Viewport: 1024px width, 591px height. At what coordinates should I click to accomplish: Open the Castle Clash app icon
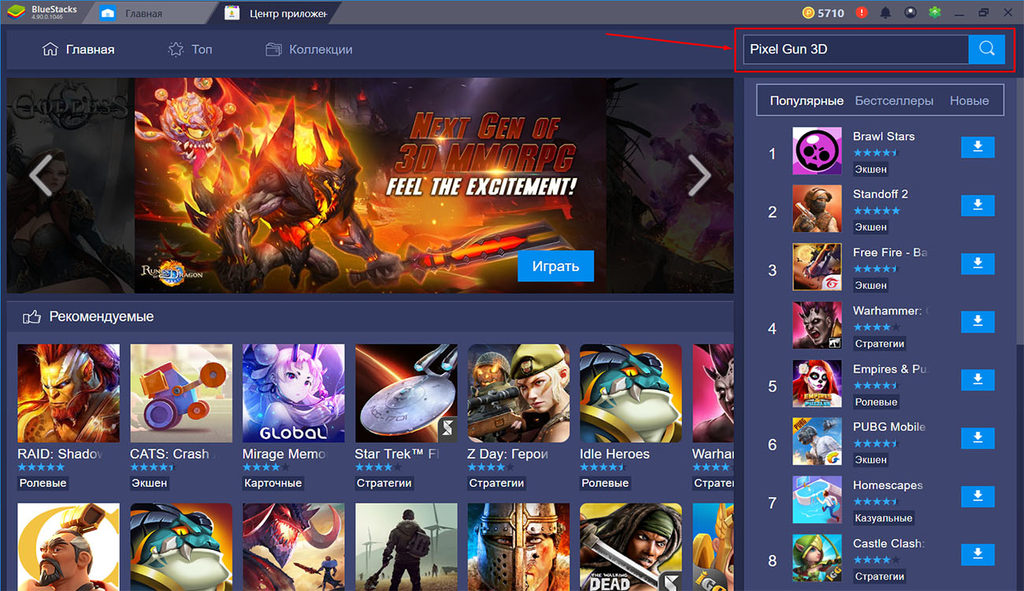coord(817,558)
